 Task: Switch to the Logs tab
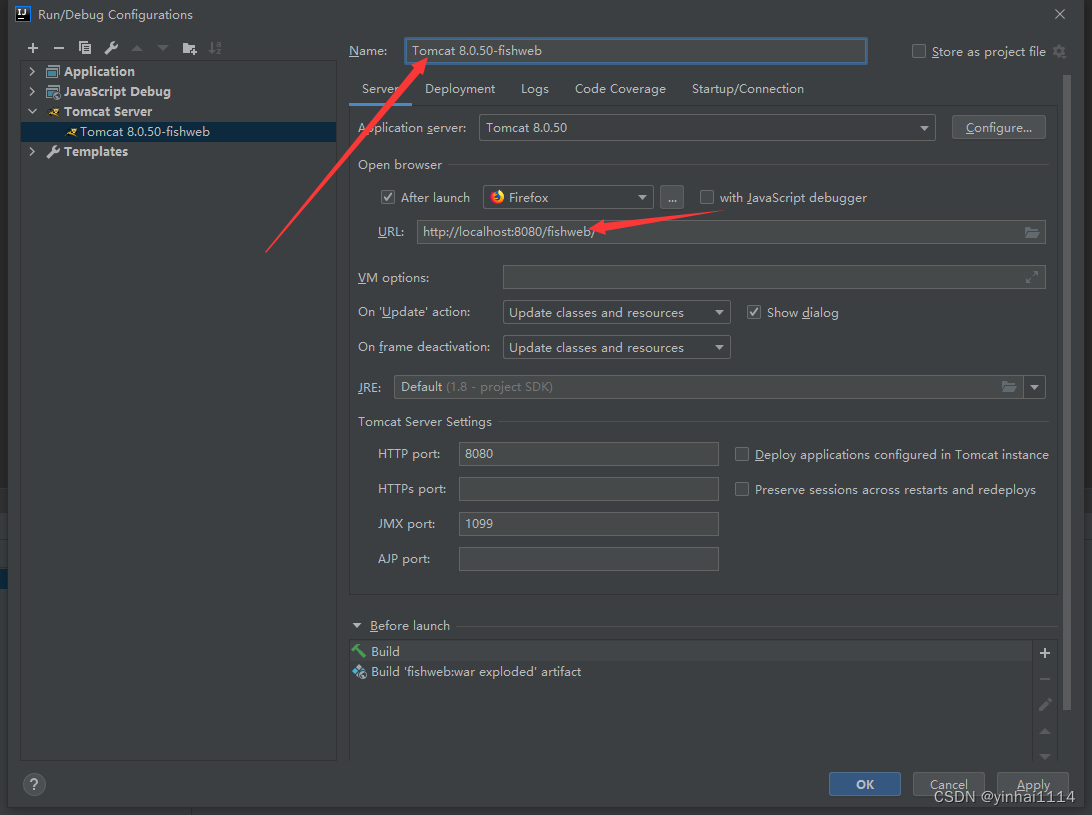tap(535, 89)
